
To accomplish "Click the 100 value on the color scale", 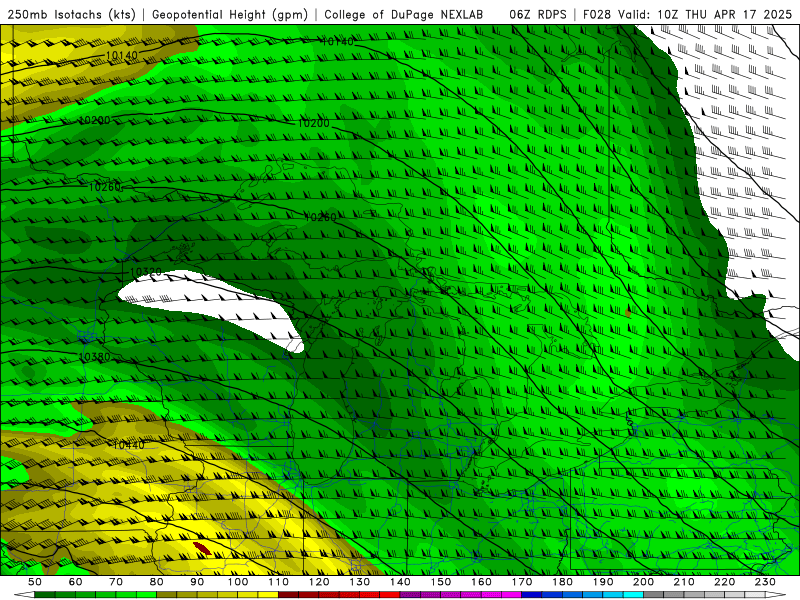I will [x=238, y=582].
